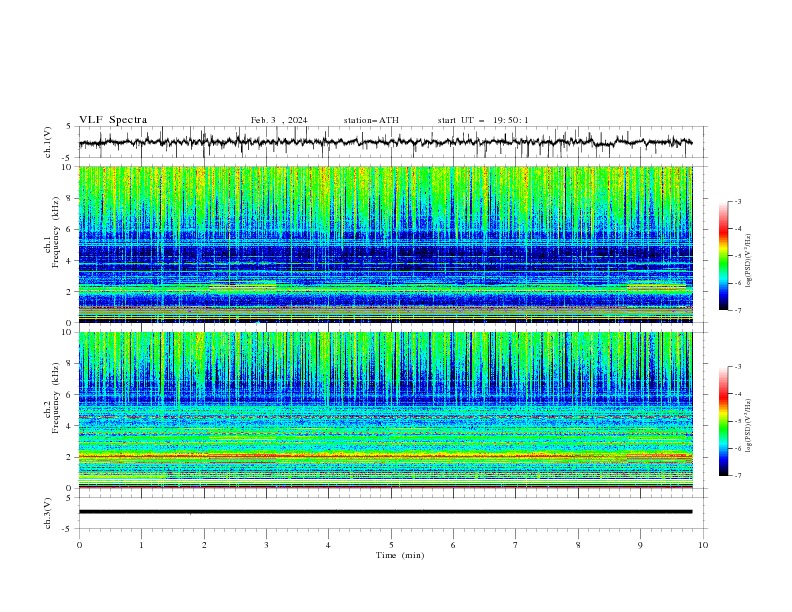Click the ch.2 spectrogram plot area

(x=385, y=410)
